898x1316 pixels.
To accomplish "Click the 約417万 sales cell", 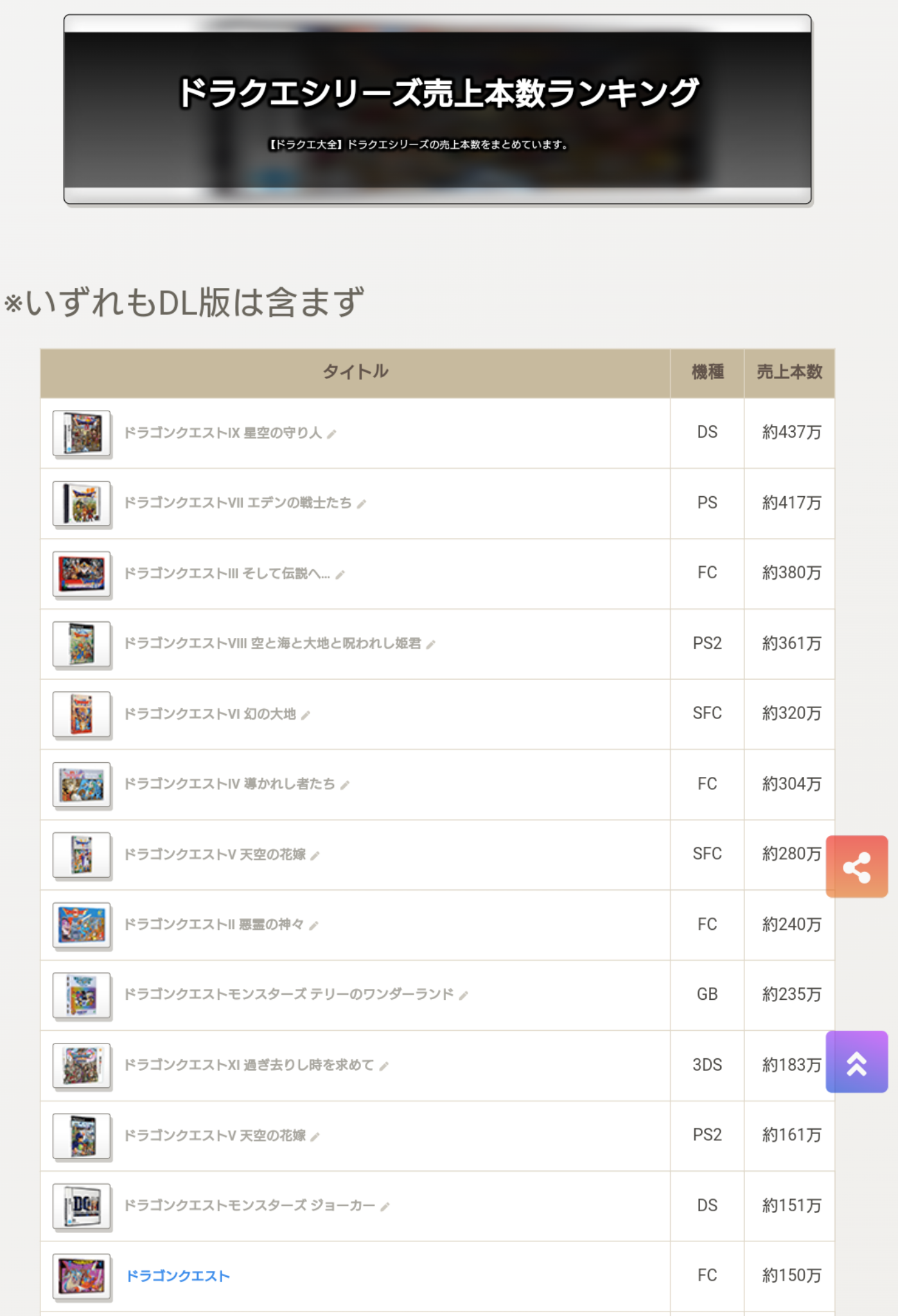I will pos(789,503).
